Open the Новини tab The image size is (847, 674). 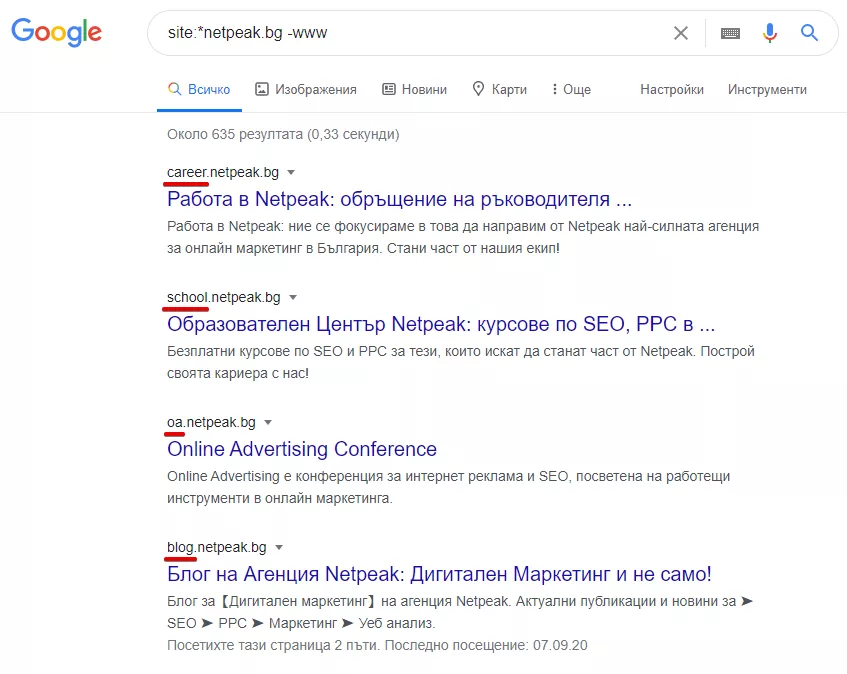tap(414, 89)
